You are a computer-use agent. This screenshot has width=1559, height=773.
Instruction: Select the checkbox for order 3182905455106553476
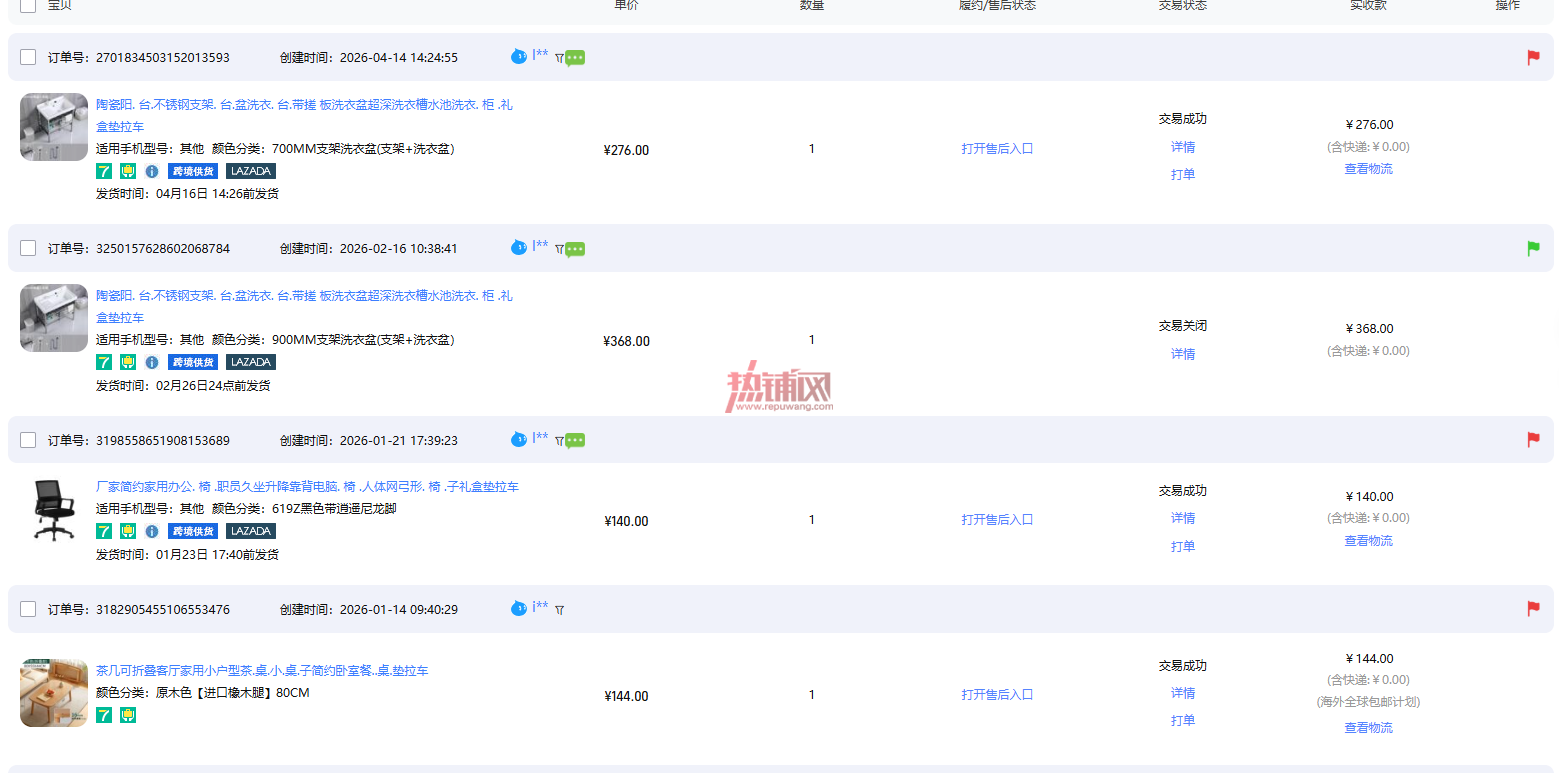pyautogui.click(x=28, y=609)
